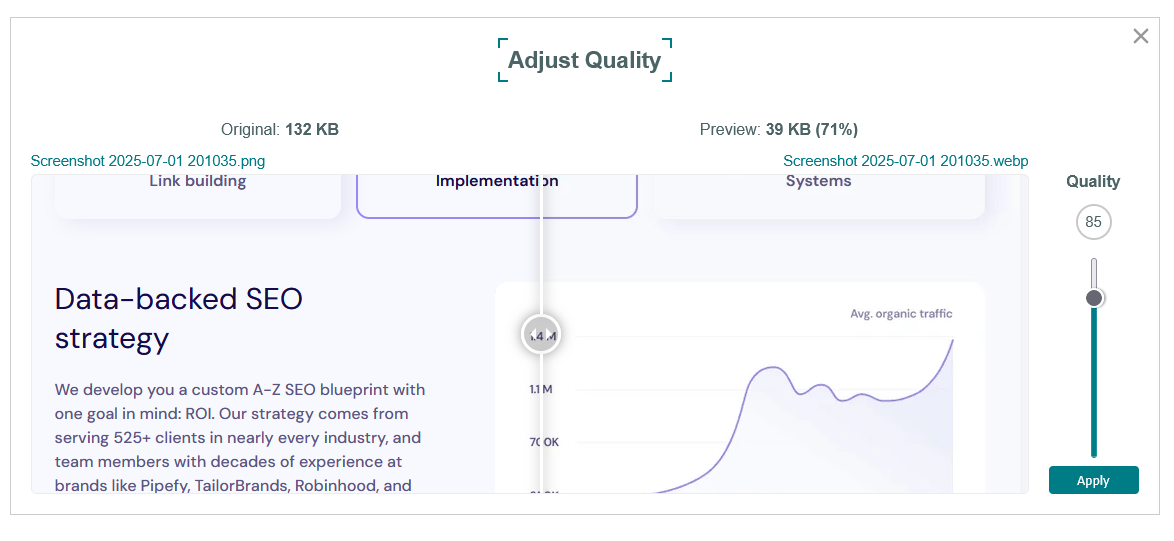Screen dimensions: 1174x541
Task: Click the Link building tab in the preview
Action: pos(198,196)
